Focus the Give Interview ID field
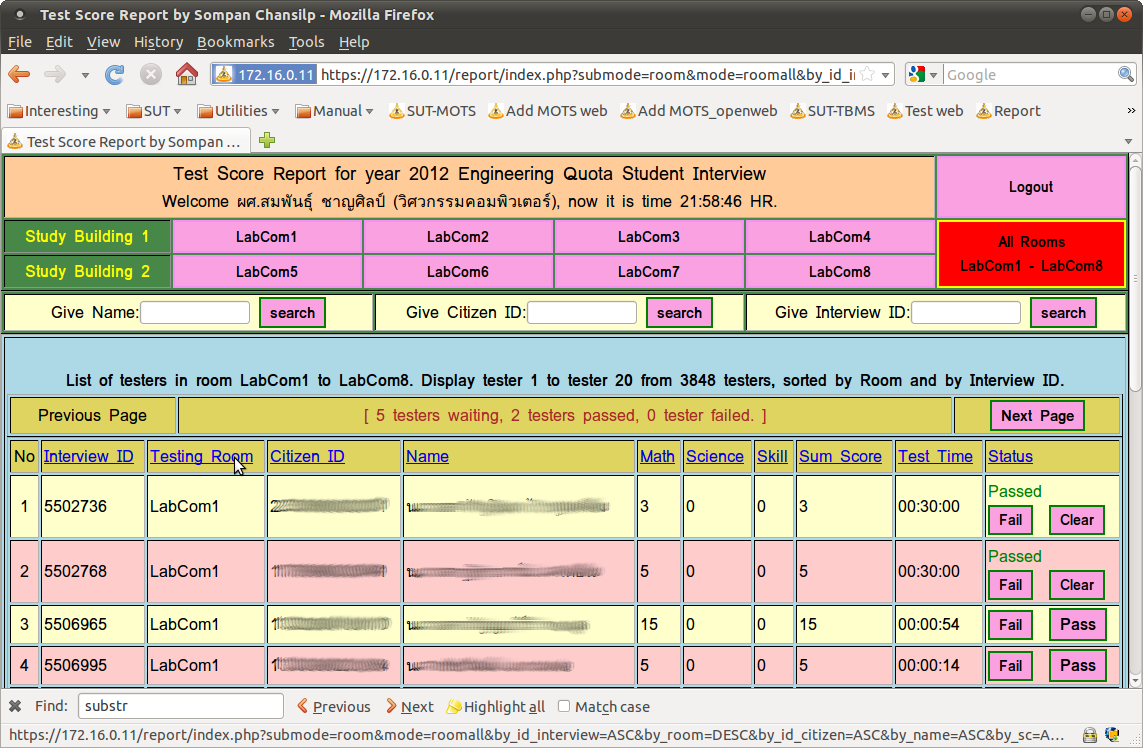1143x748 pixels. (x=965, y=313)
